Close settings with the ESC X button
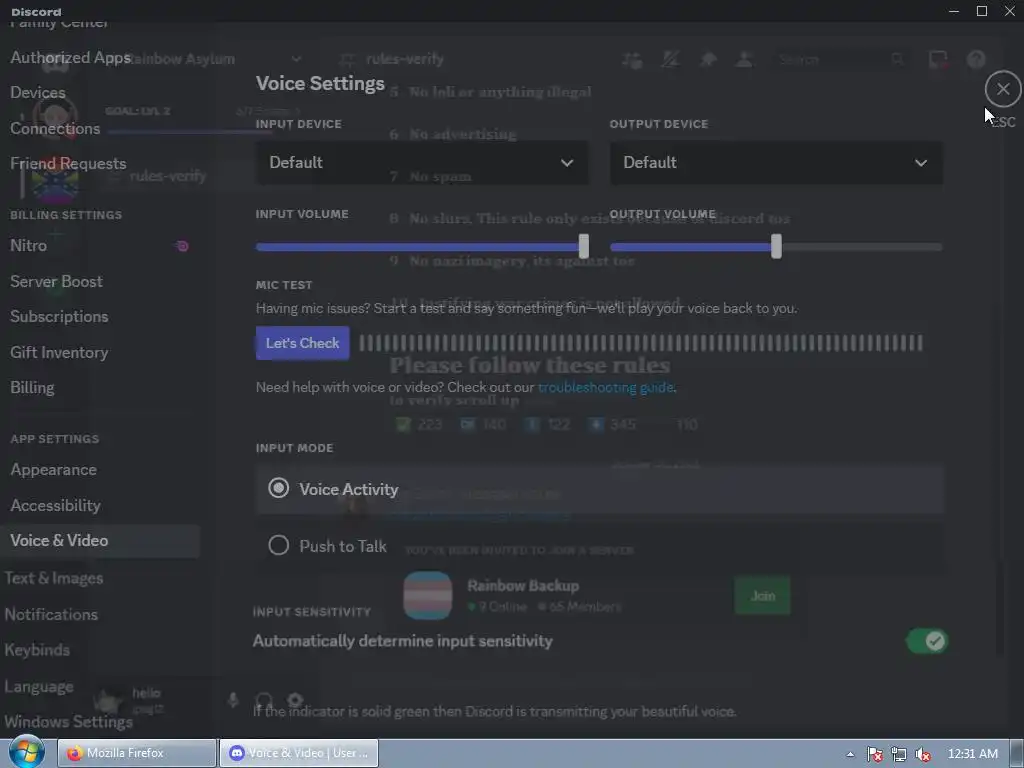This screenshot has width=1024, height=768. click(1003, 89)
